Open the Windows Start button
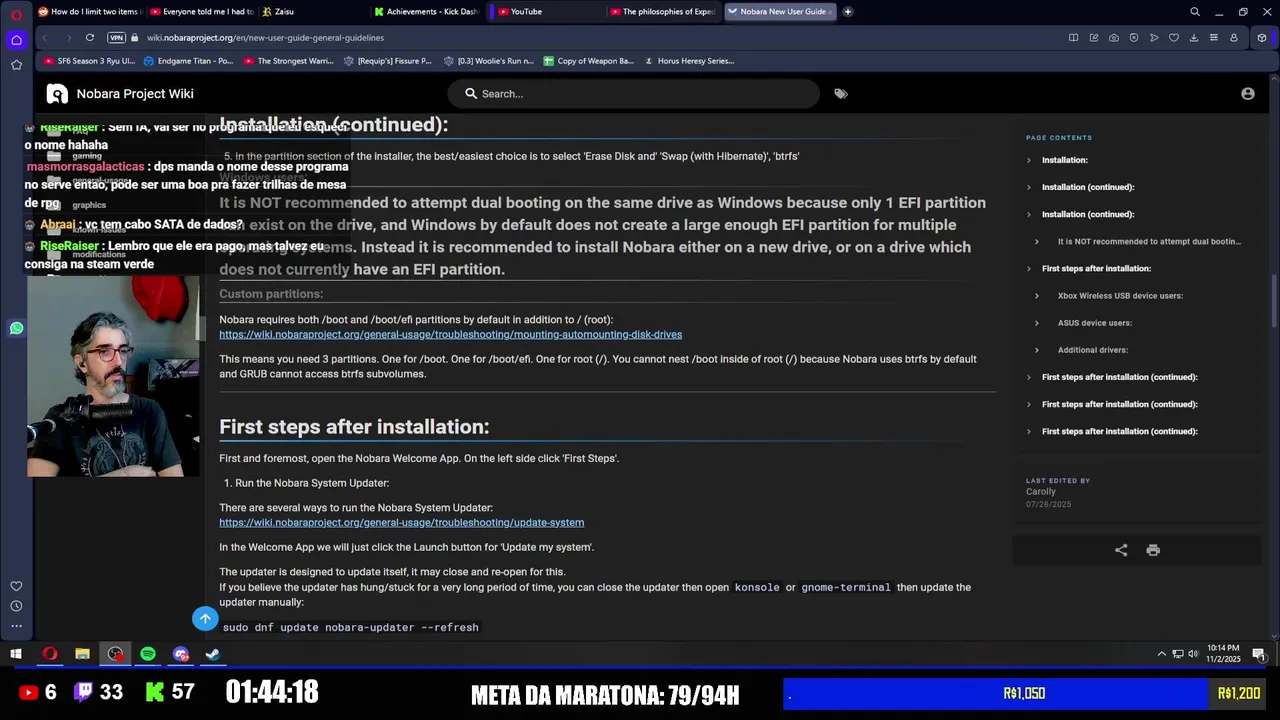The image size is (1280, 720). [16, 654]
